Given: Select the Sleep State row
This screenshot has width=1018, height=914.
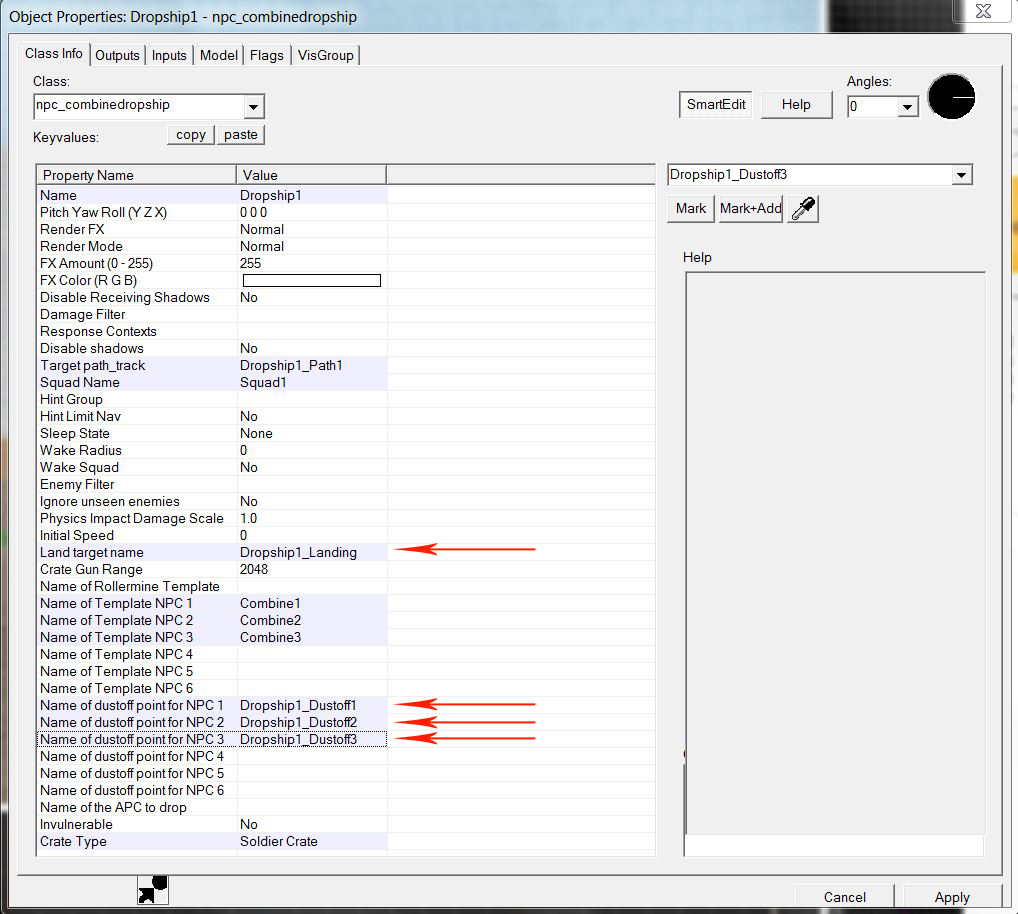Looking at the screenshot, I should point(212,433).
